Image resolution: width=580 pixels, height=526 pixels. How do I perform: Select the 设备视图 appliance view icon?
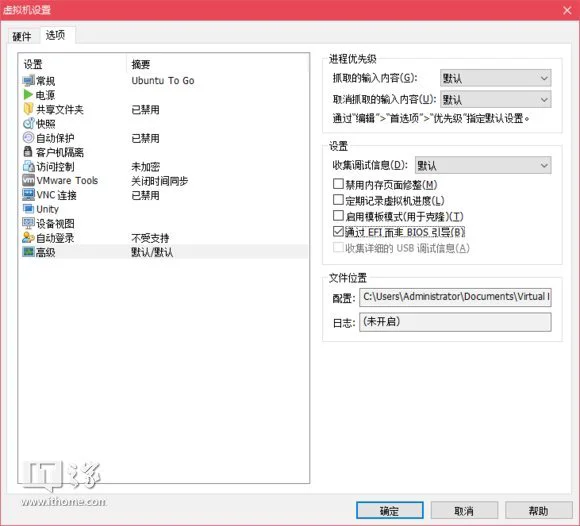pos(28,223)
